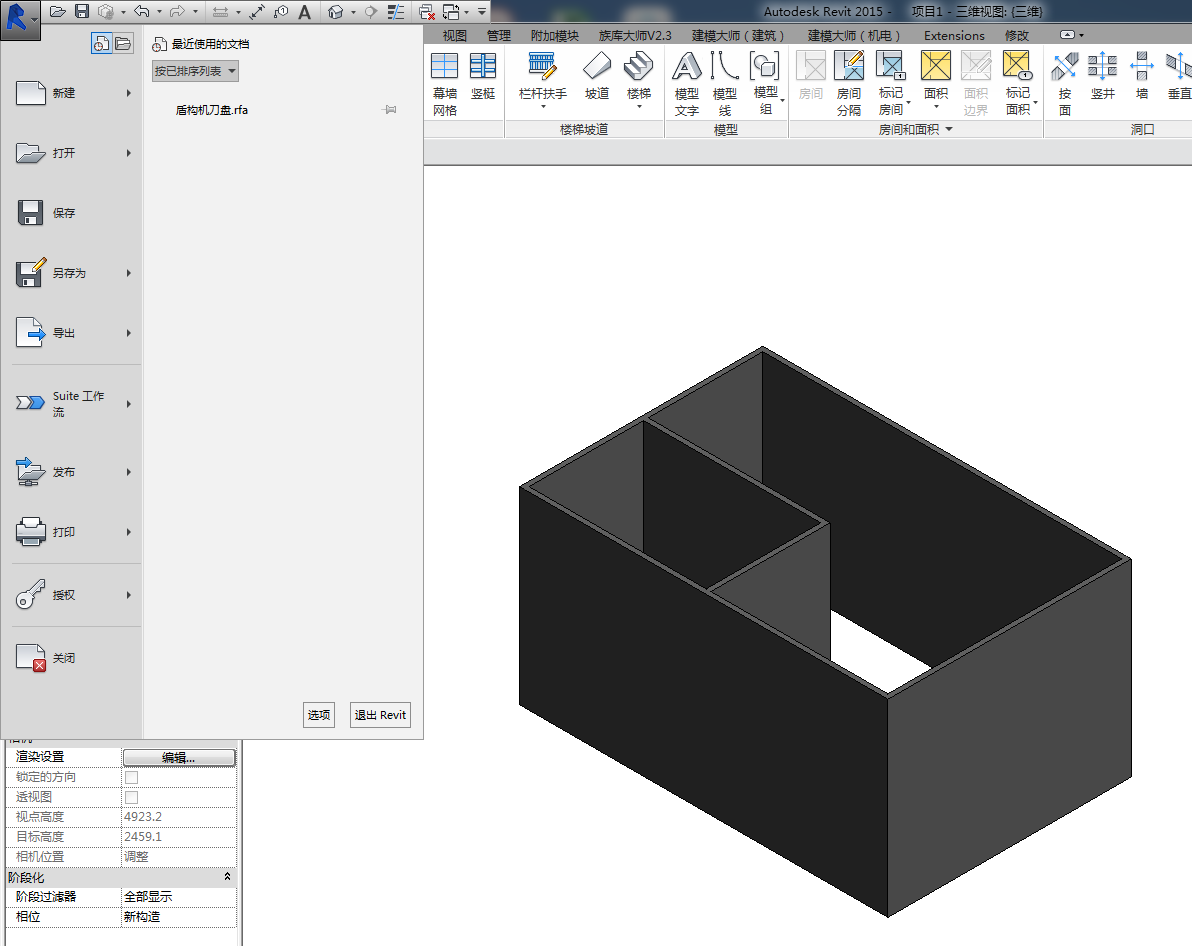Switch to the 修改 ribbon tab
This screenshot has width=1192, height=946.
[1016, 35]
